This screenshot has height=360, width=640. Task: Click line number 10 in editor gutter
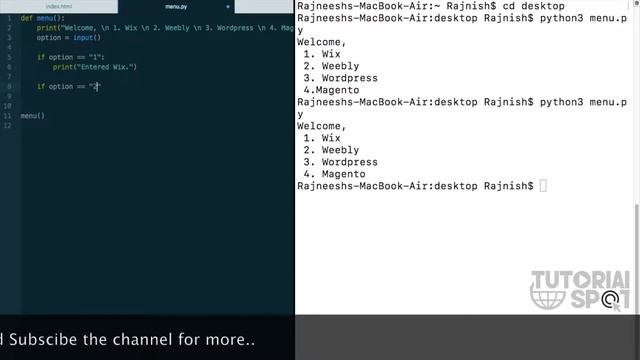(x=7, y=106)
